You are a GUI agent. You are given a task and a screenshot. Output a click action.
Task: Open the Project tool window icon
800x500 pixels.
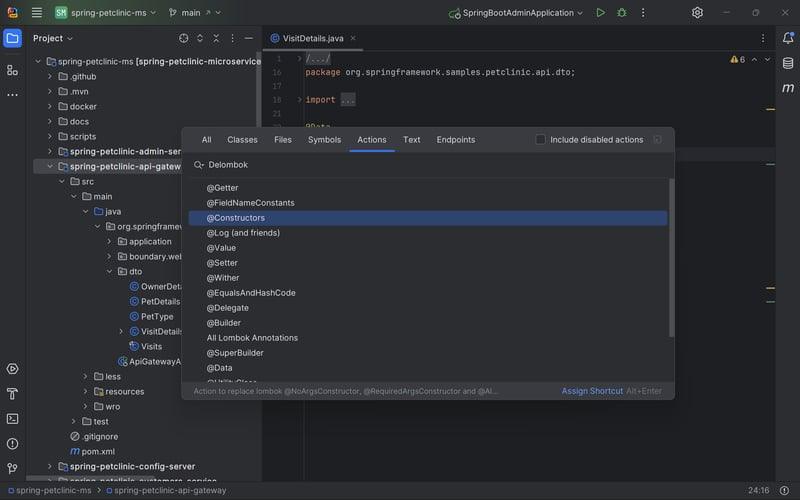(12, 38)
